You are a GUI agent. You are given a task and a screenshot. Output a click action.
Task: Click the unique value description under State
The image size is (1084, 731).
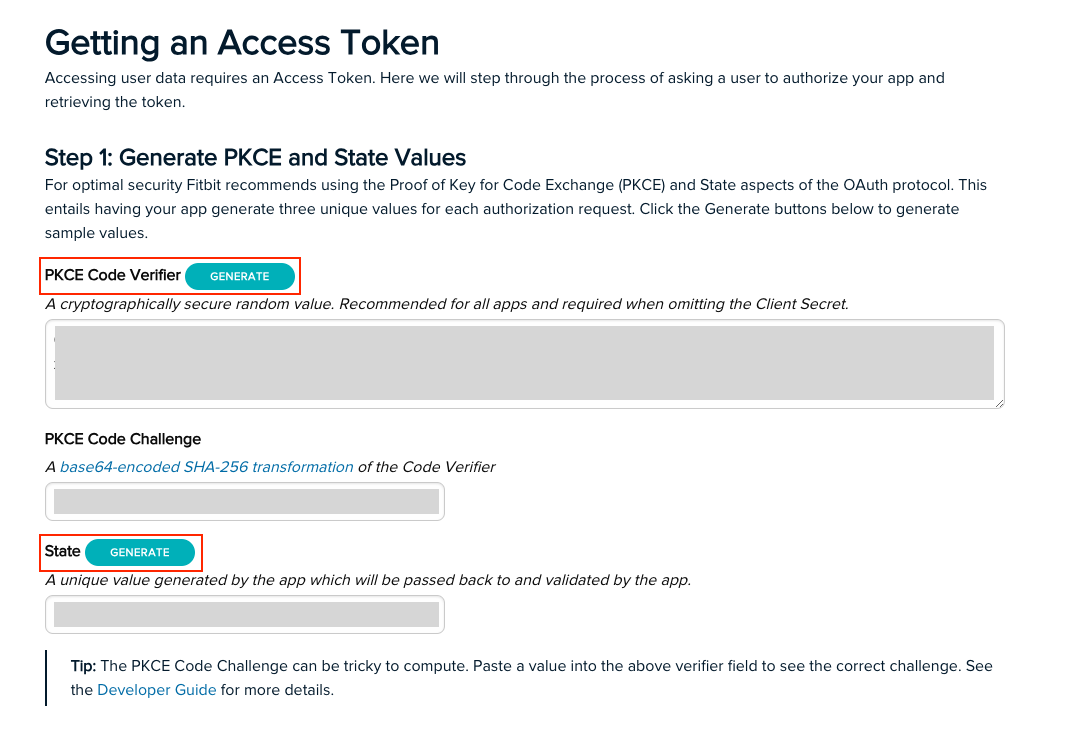[x=367, y=579]
